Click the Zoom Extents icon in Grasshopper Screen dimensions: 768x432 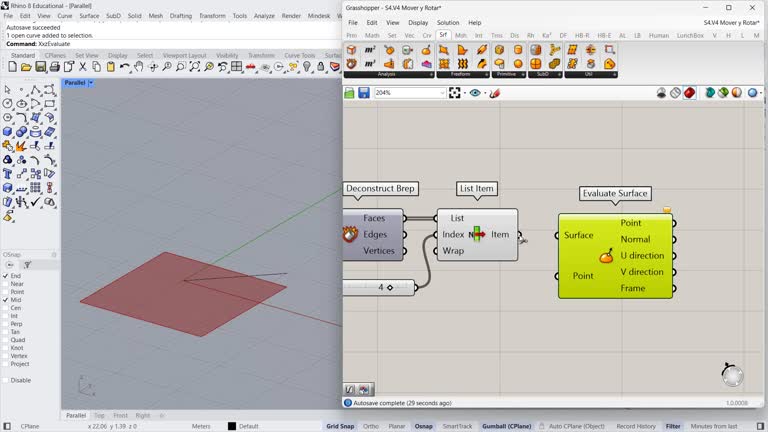(455, 93)
